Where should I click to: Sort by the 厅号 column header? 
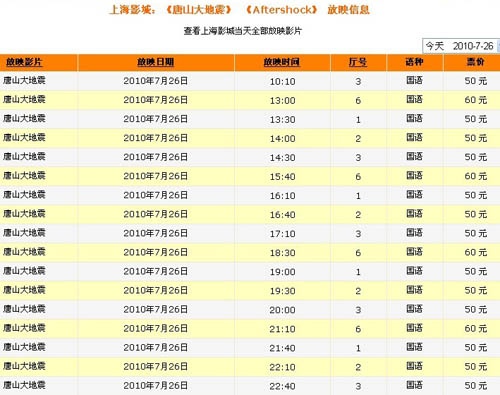(358, 62)
